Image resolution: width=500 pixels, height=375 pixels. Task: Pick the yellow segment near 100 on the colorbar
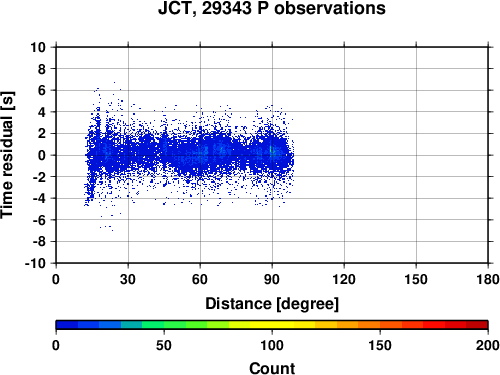[272, 325]
